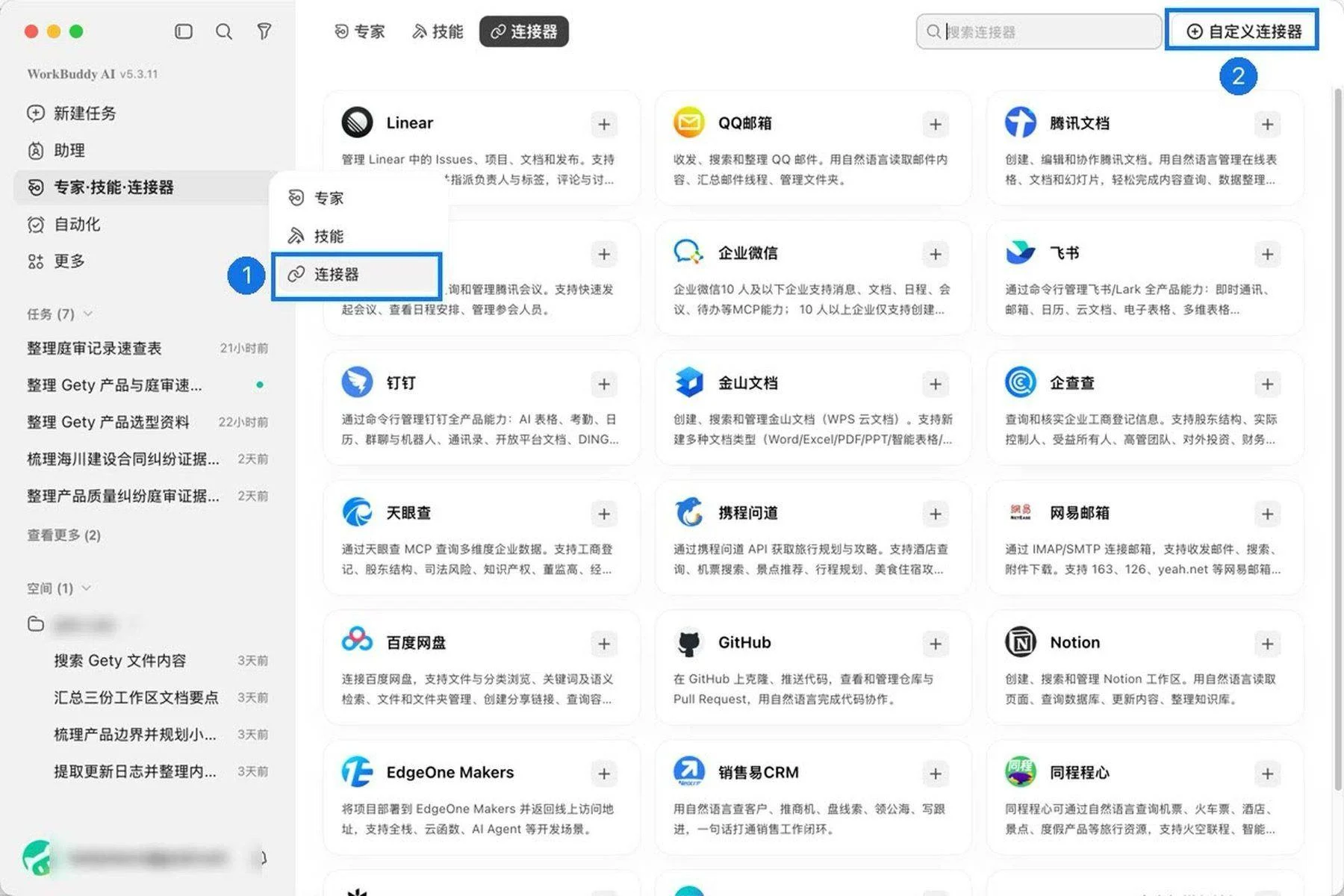Add the GitHub connector with plus icon
The height and width of the screenshot is (896, 1344).
(936, 644)
